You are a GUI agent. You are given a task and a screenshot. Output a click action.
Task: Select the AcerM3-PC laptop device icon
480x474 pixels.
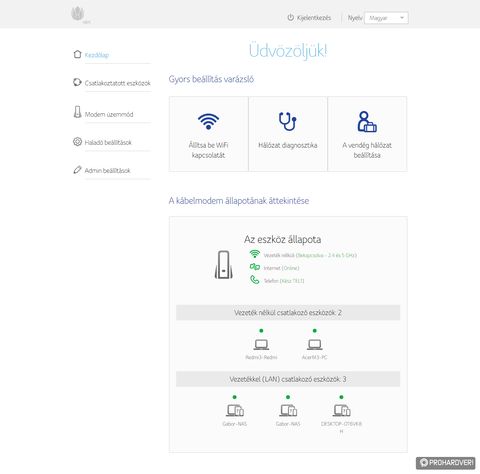pos(314,344)
